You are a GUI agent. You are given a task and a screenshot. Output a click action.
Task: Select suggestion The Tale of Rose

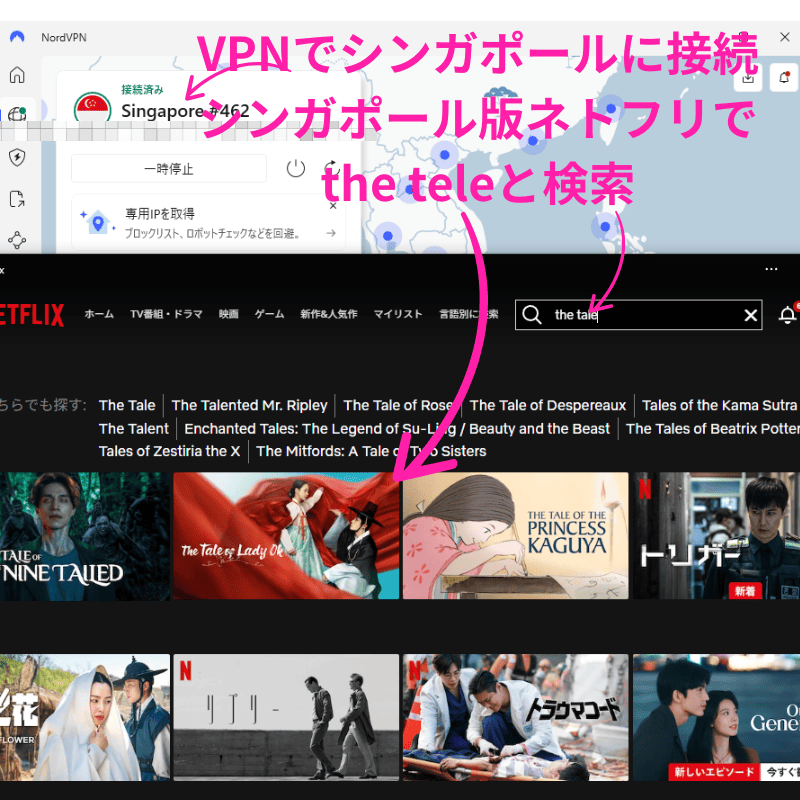[398, 405]
